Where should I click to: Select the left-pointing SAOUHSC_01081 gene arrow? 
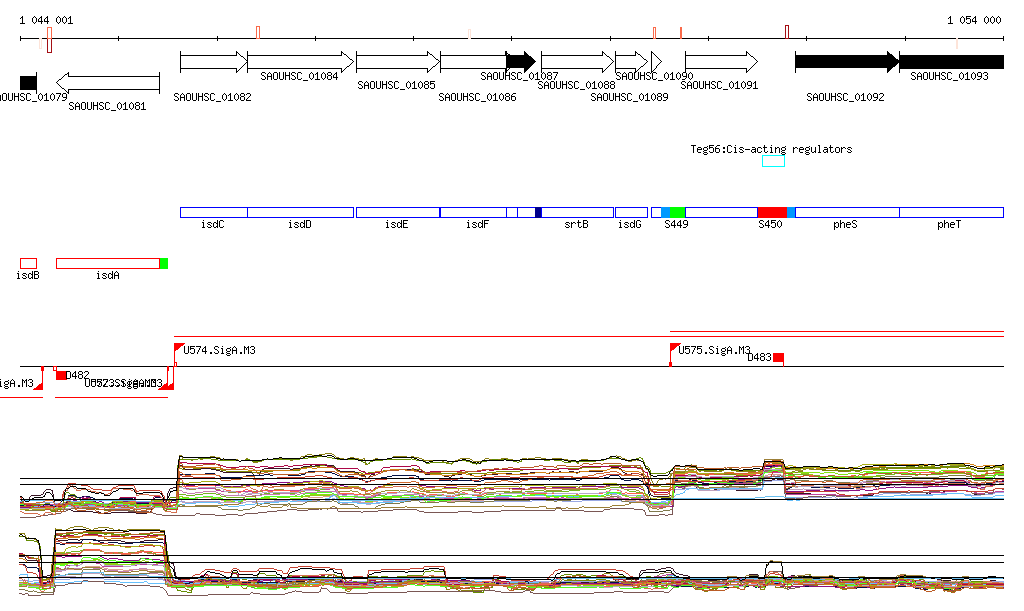pos(108,82)
